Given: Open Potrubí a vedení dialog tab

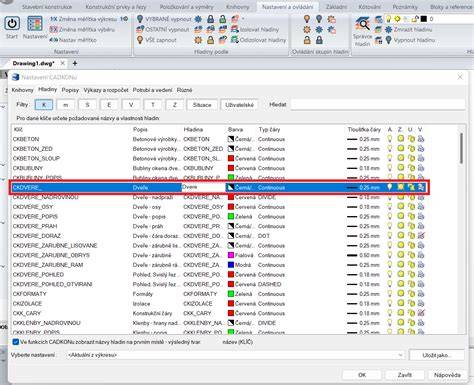Looking at the screenshot, I should point(152,90).
